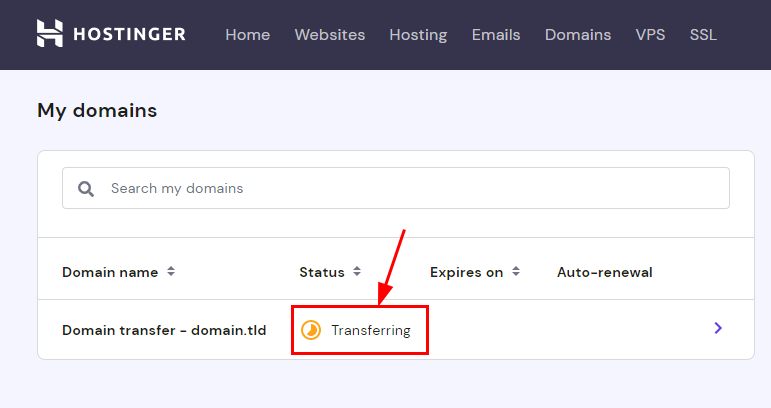Open the Home menu item

click(x=247, y=35)
